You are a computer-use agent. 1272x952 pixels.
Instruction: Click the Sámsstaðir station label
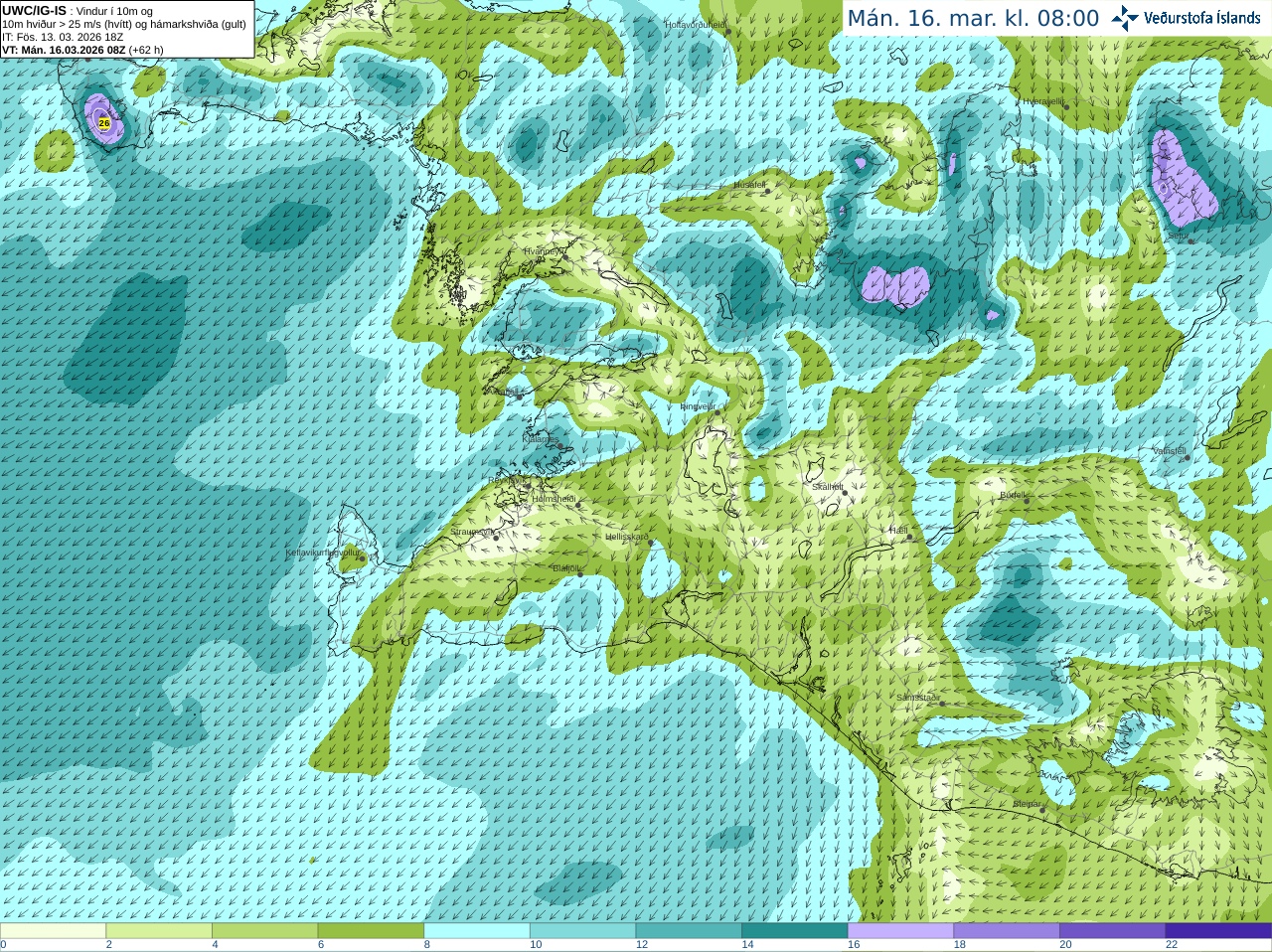point(917,698)
